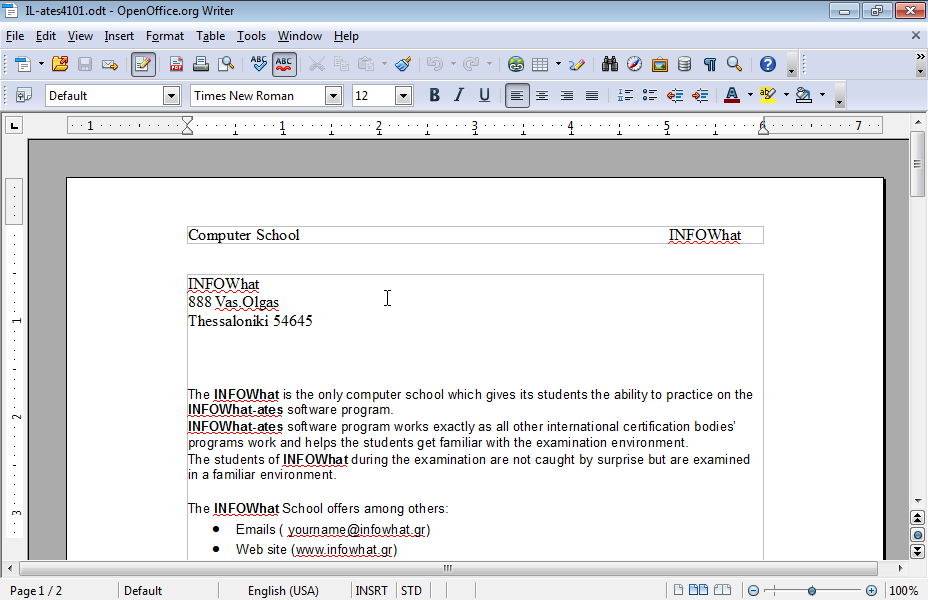Click the 100% zoom percentage

(904, 591)
